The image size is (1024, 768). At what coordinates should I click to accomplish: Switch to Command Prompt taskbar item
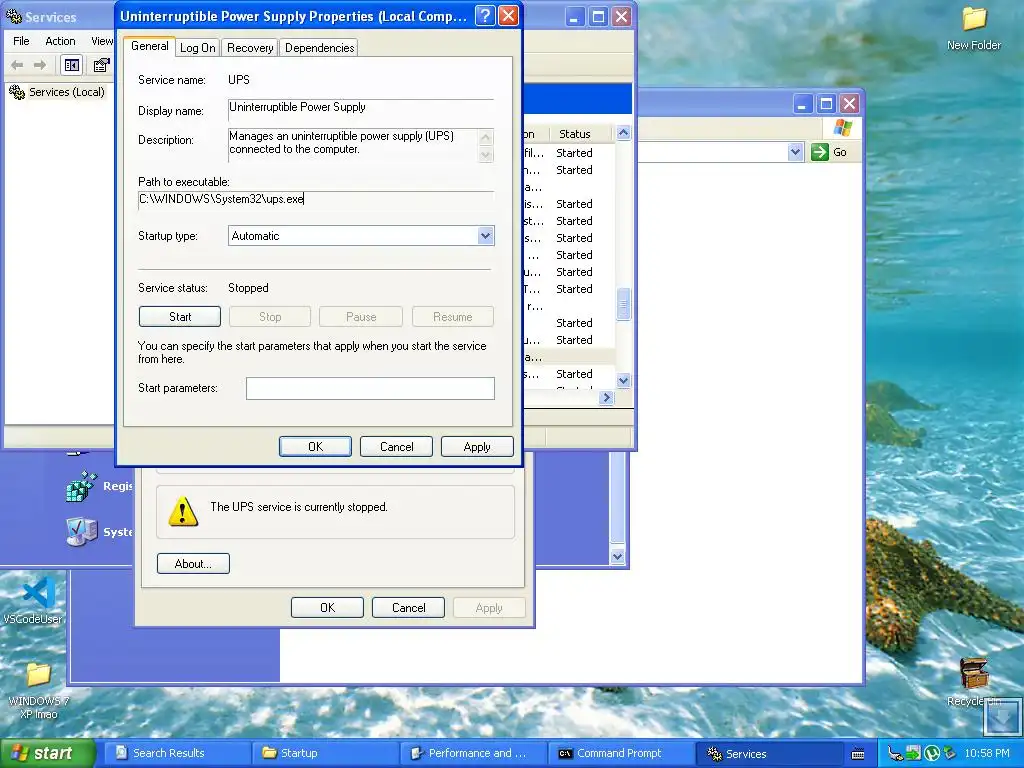[x=621, y=754]
